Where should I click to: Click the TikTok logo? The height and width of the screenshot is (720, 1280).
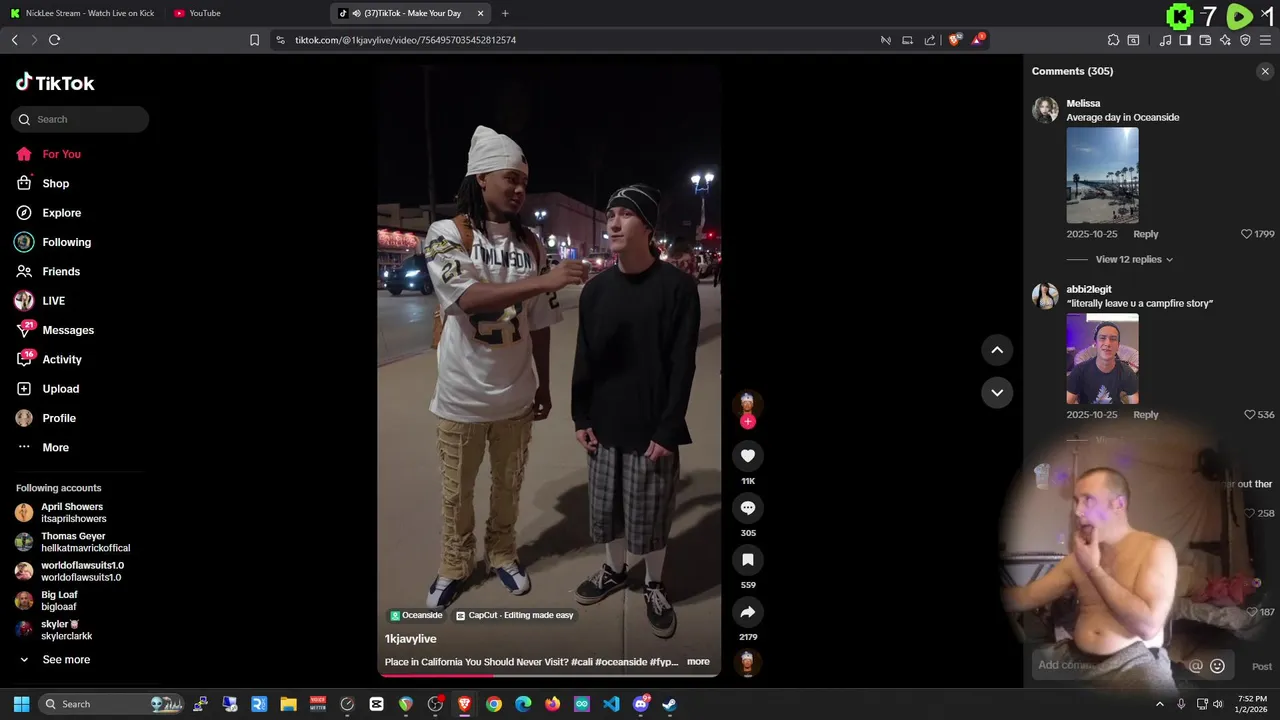pyautogui.click(x=55, y=83)
